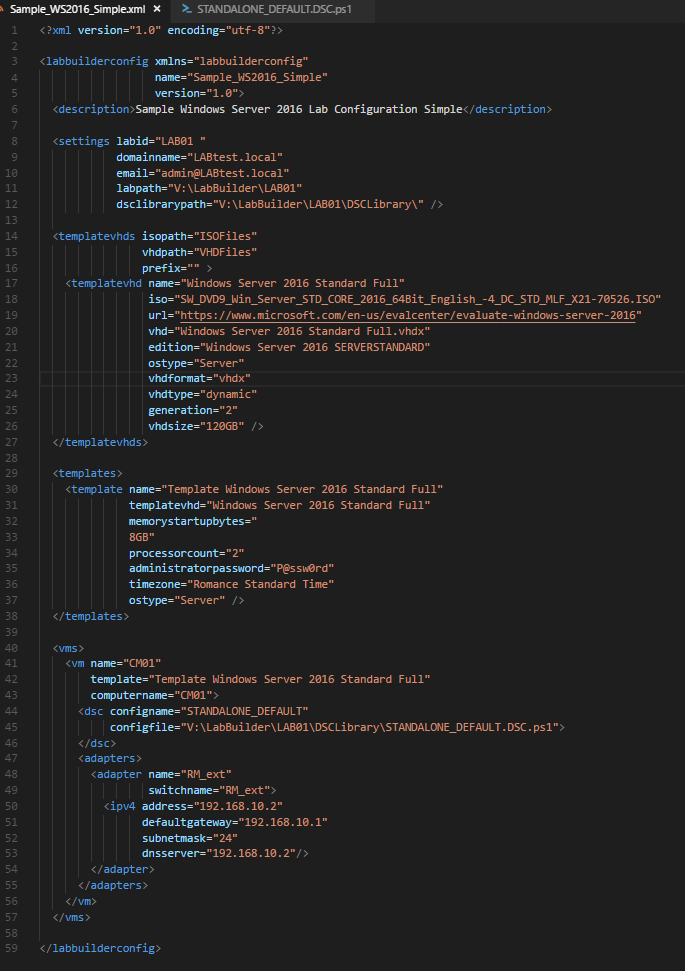Open the evalcenter Microsoft URL link
The image size is (685, 971).
click(408, 315)
